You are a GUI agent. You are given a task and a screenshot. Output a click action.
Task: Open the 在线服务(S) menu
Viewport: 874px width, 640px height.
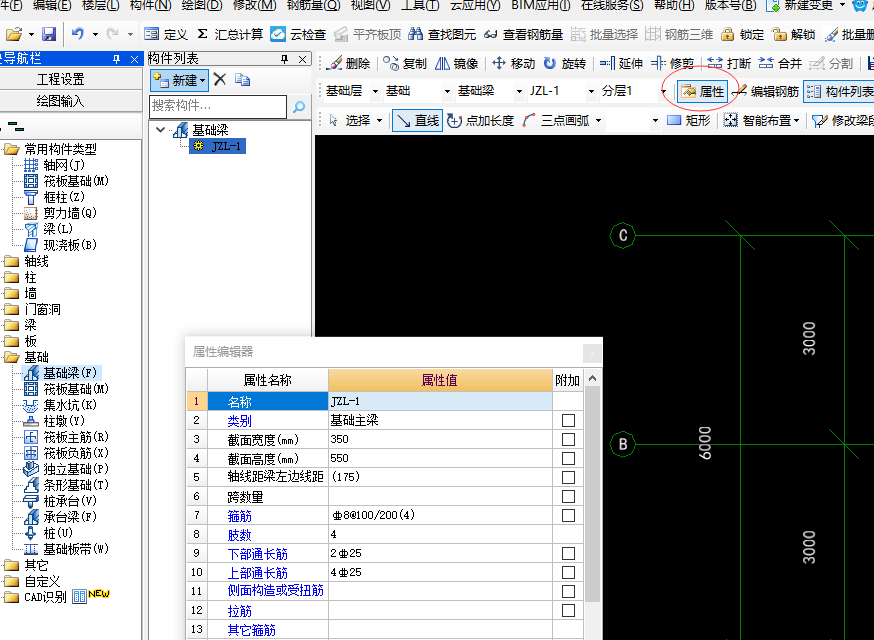click(612, 6)
